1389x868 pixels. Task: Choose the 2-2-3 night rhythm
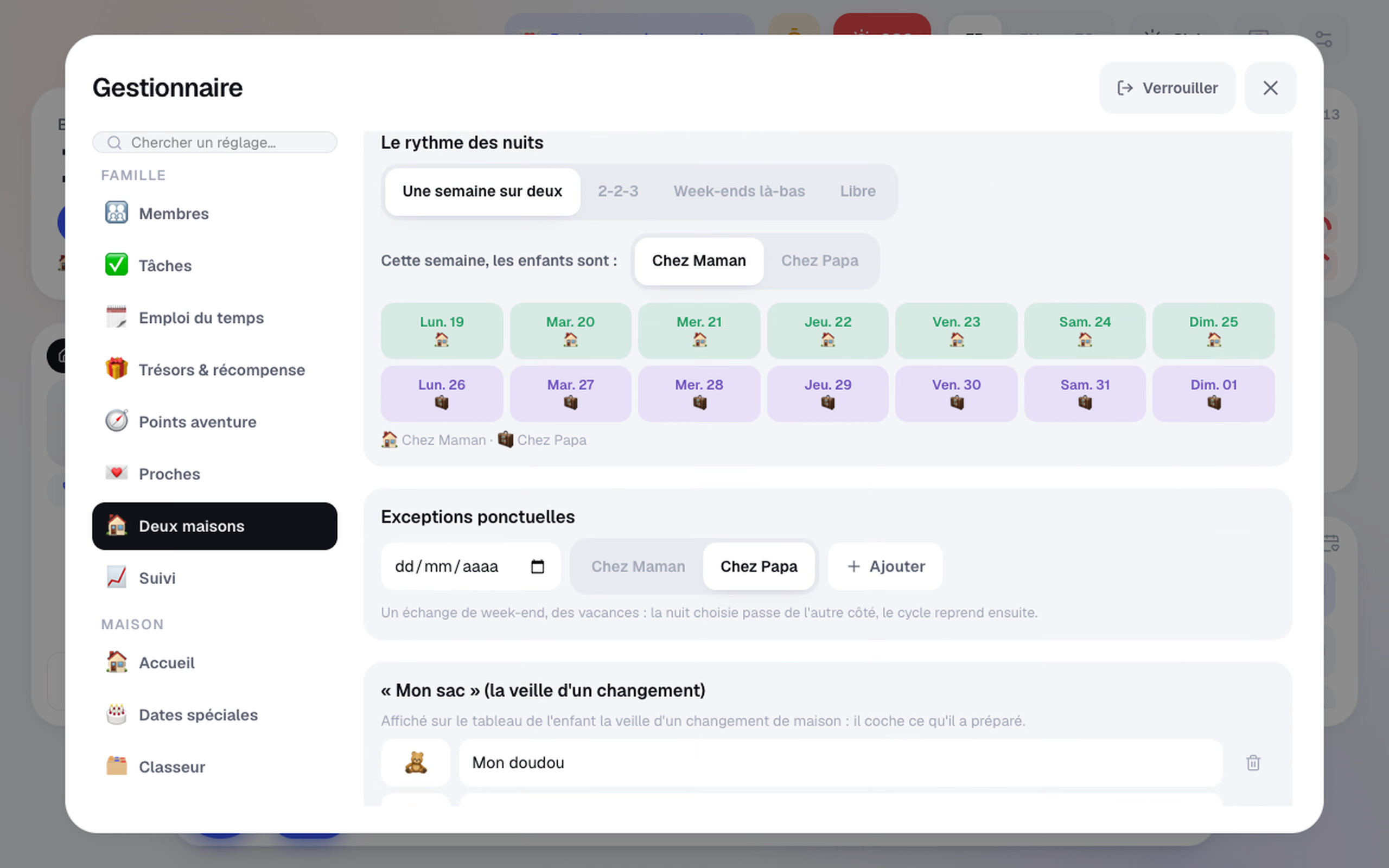click(x=617, y=191)
